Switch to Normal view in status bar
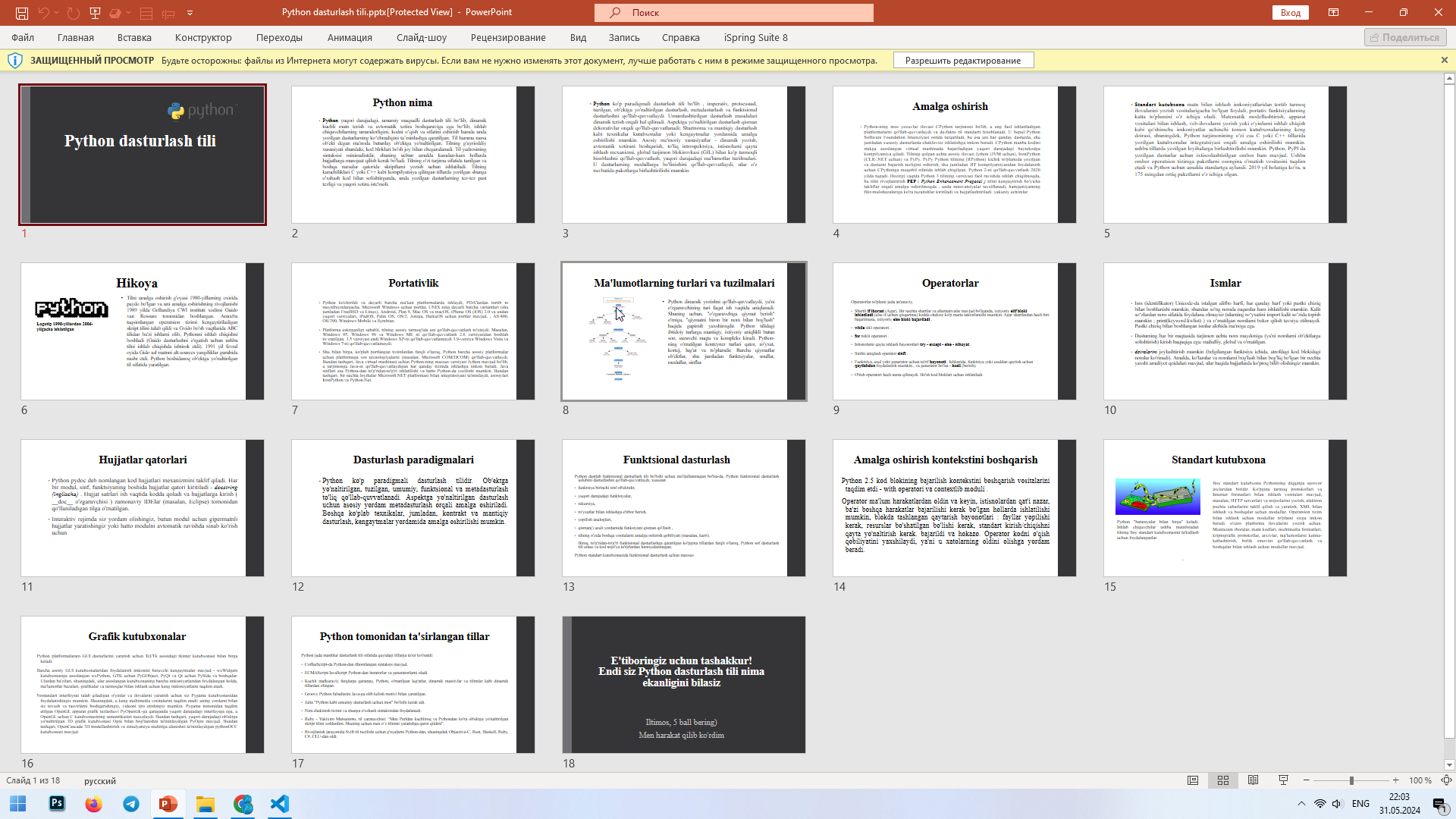This screenshot has width=1456, height=819. tap(1193, 780)
